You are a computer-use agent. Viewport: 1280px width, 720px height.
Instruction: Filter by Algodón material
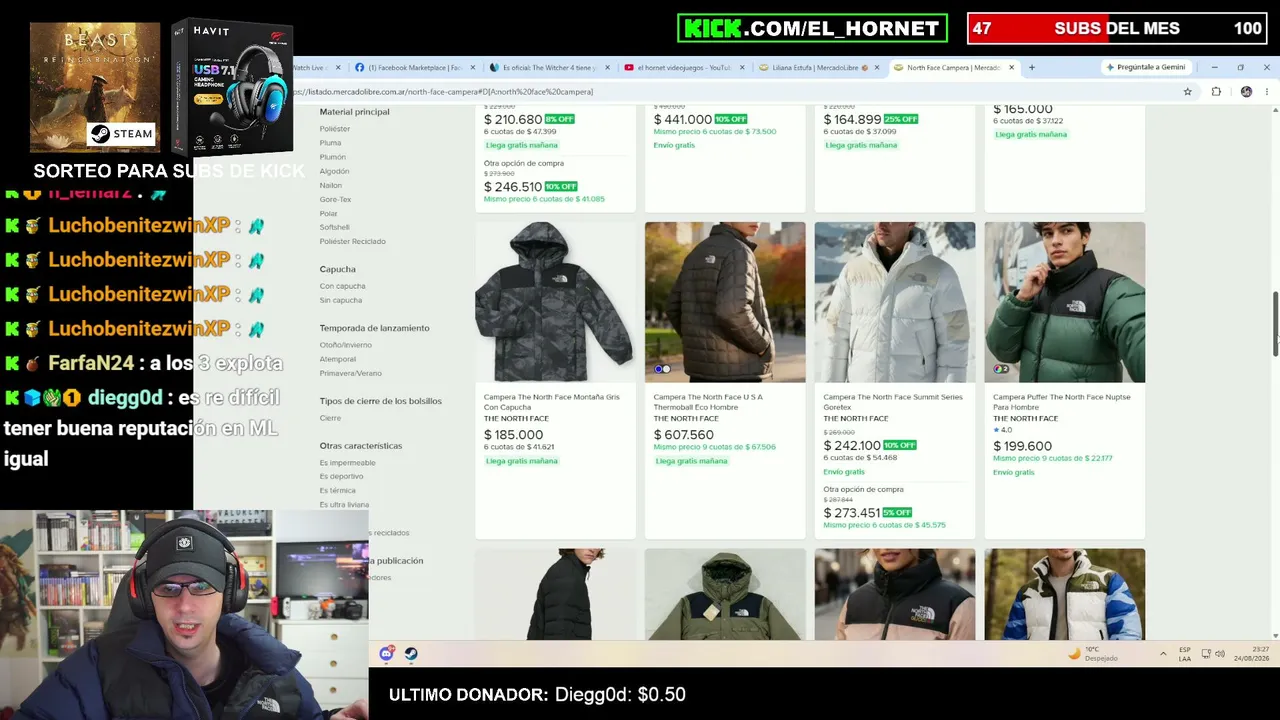(335, 171)
